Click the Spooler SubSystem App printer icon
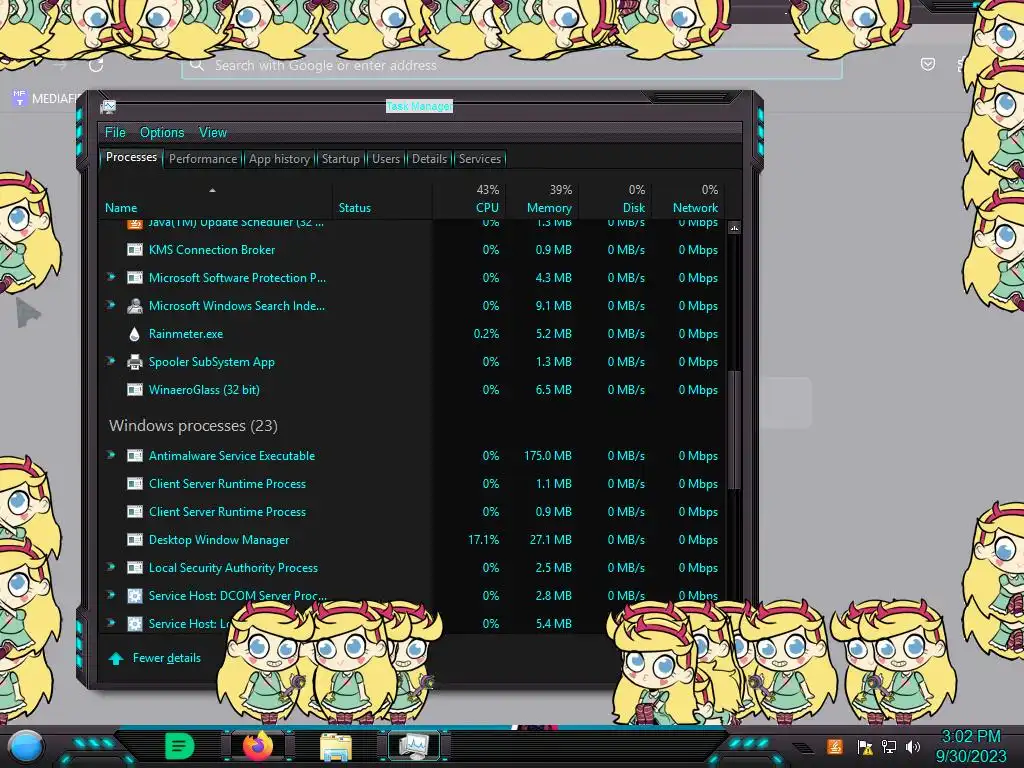Screen dimensions: 1024x768 (x=135, y=362)
